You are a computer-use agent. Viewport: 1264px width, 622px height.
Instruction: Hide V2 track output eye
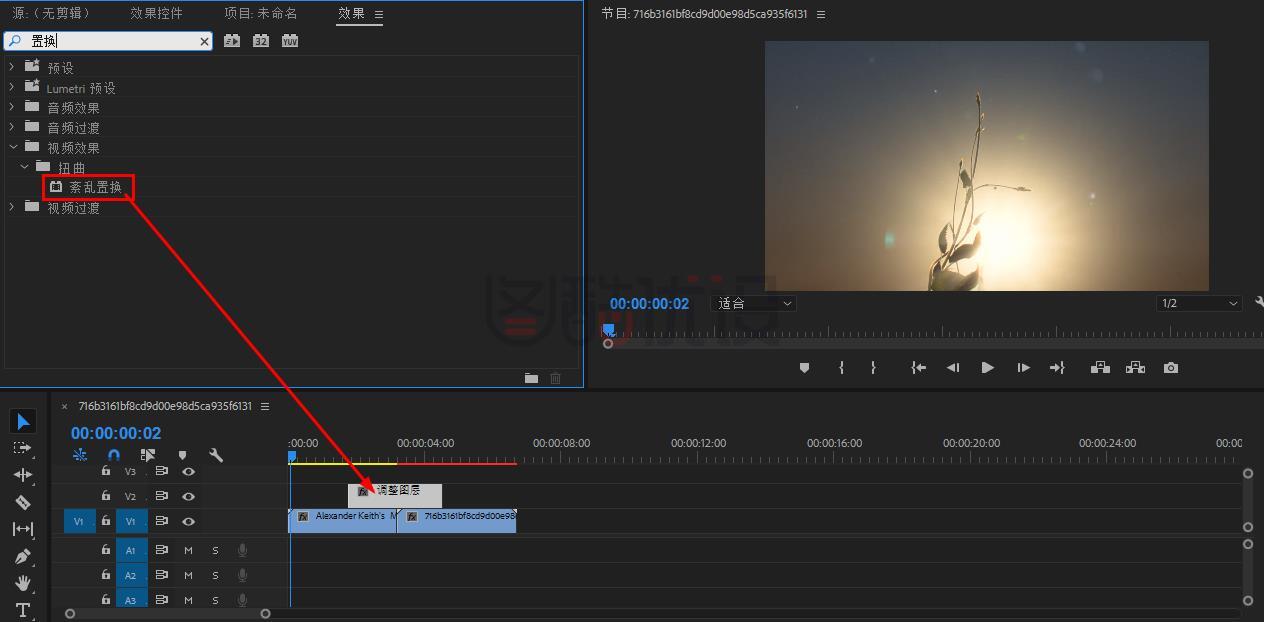pyautogui.click(x=188, y=496)
